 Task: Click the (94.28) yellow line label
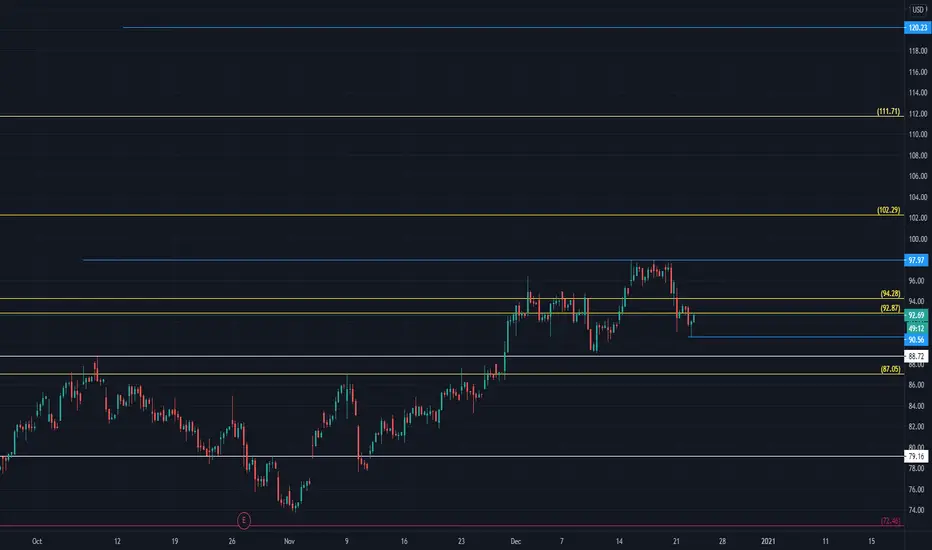pos(890,294)
